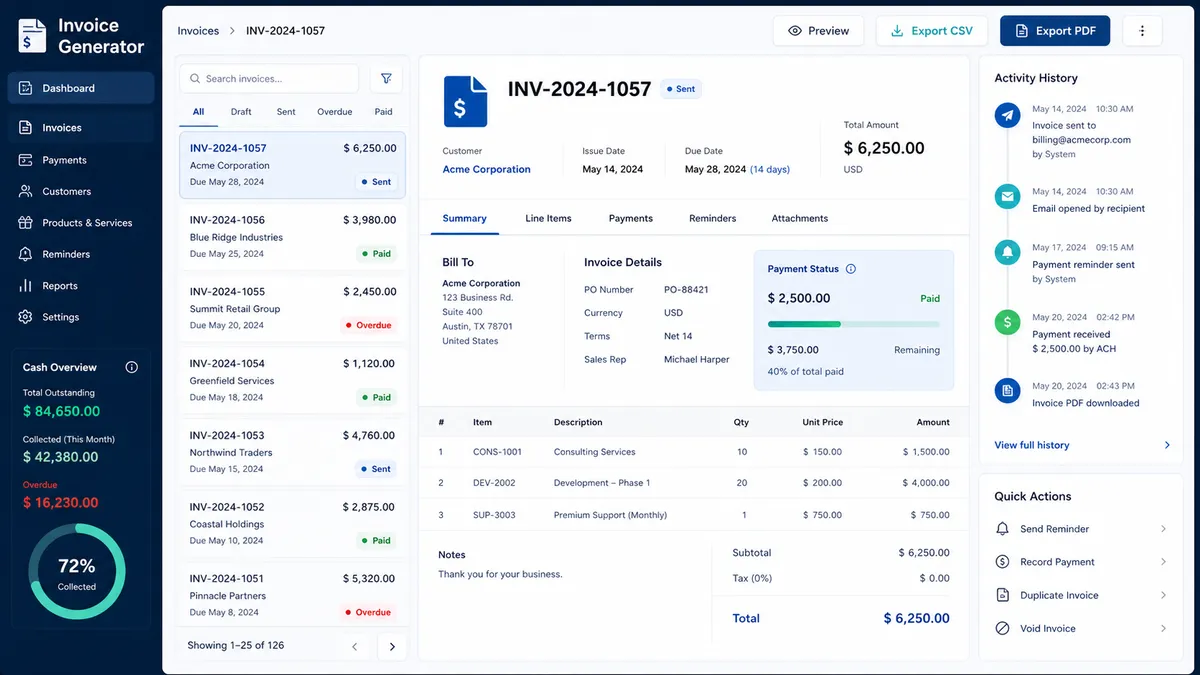
Task: Open invoice INV-2024-1054 Greenfield Services
Action: click(x=293, y=380)
